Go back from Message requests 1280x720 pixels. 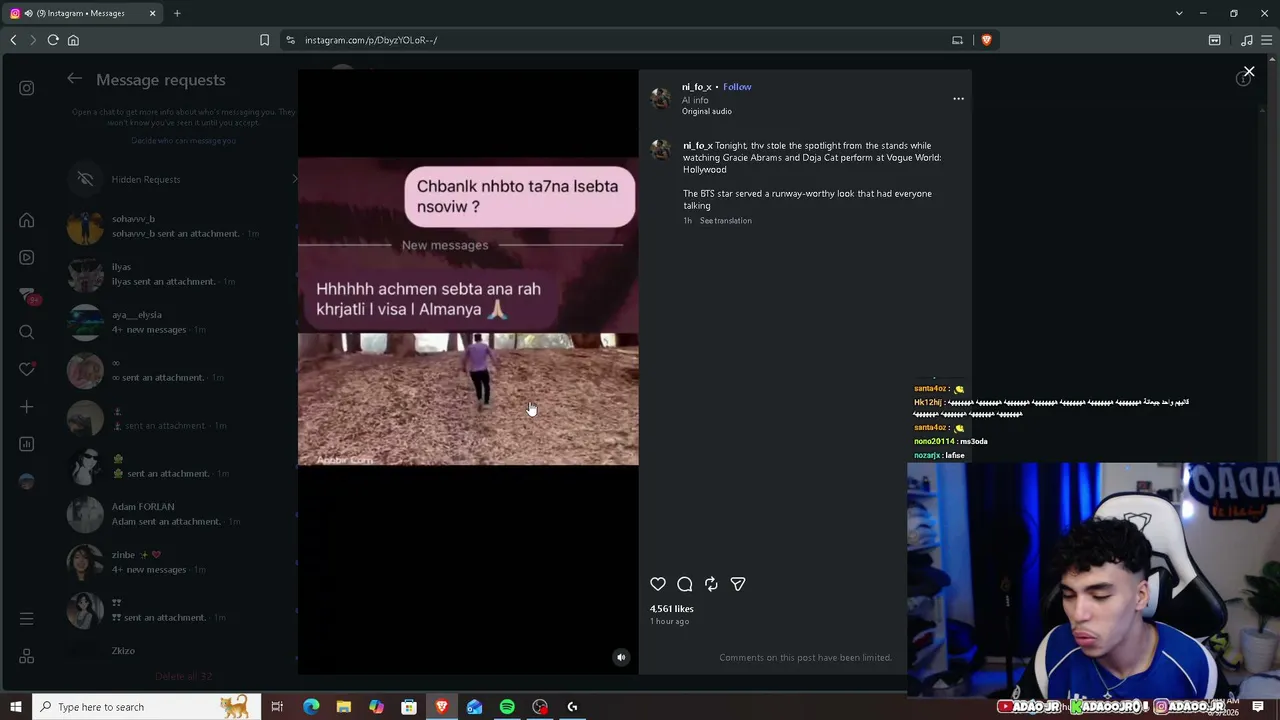74,79
